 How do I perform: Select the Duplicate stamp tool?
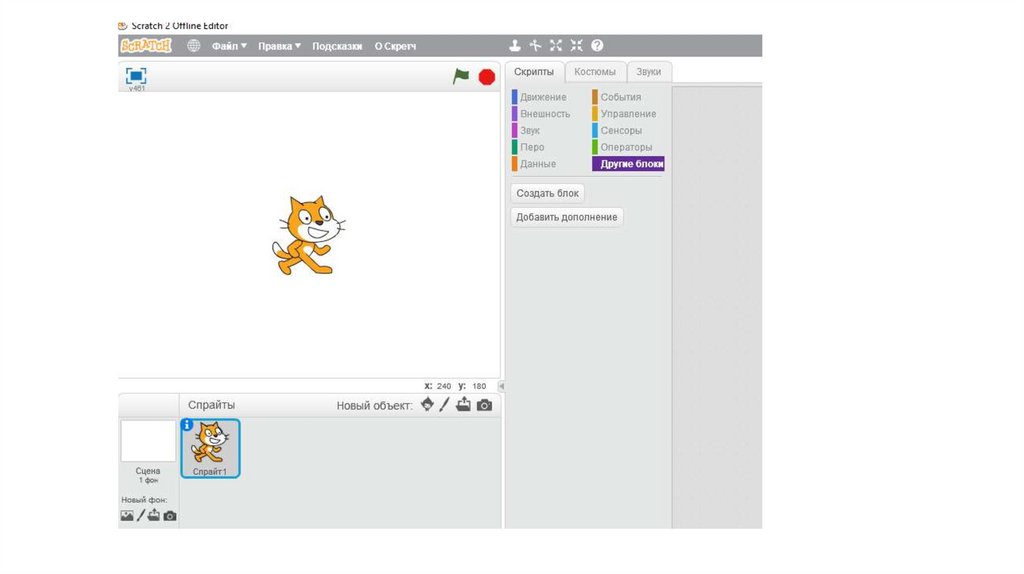(515, 46)
